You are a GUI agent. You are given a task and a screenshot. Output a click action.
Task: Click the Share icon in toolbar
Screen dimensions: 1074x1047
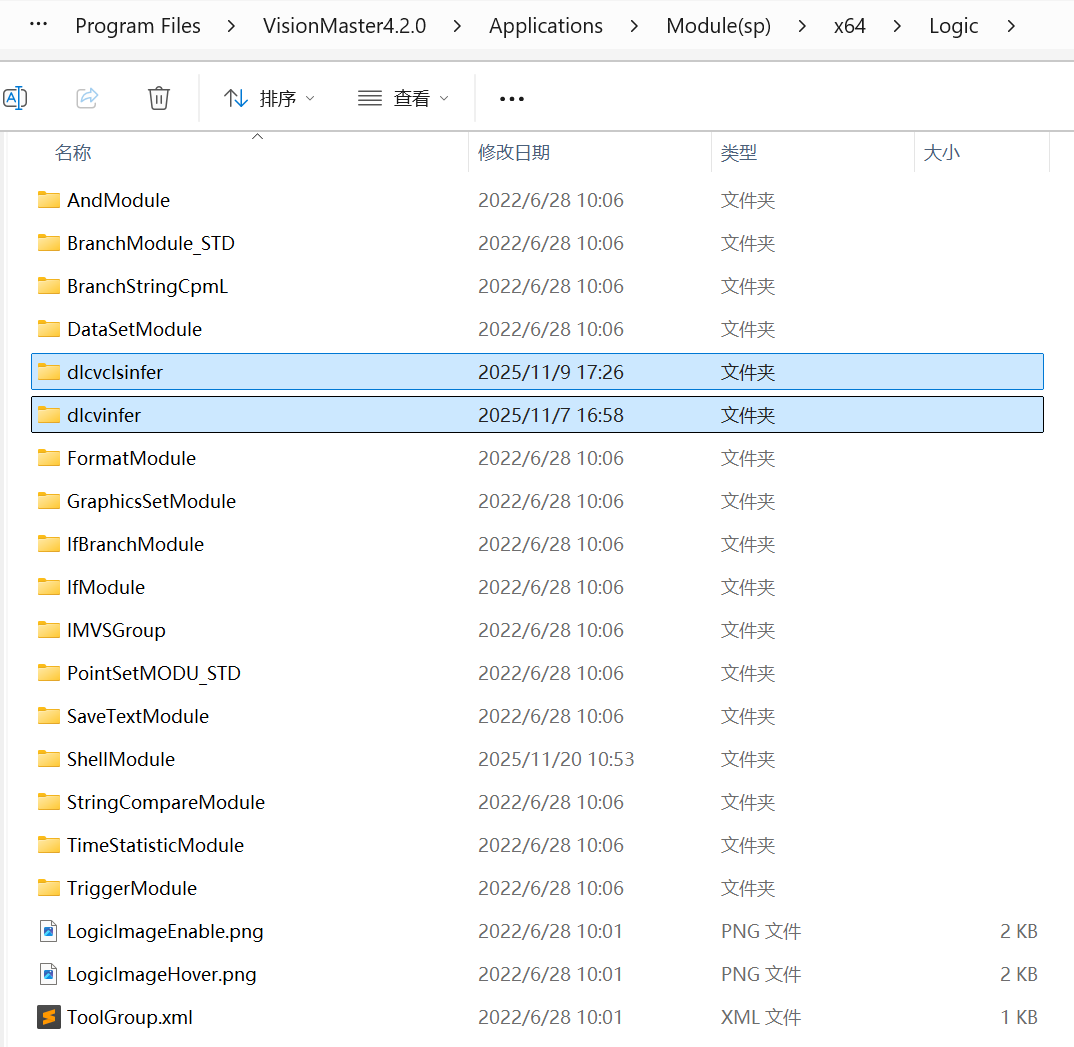[87, 98]
